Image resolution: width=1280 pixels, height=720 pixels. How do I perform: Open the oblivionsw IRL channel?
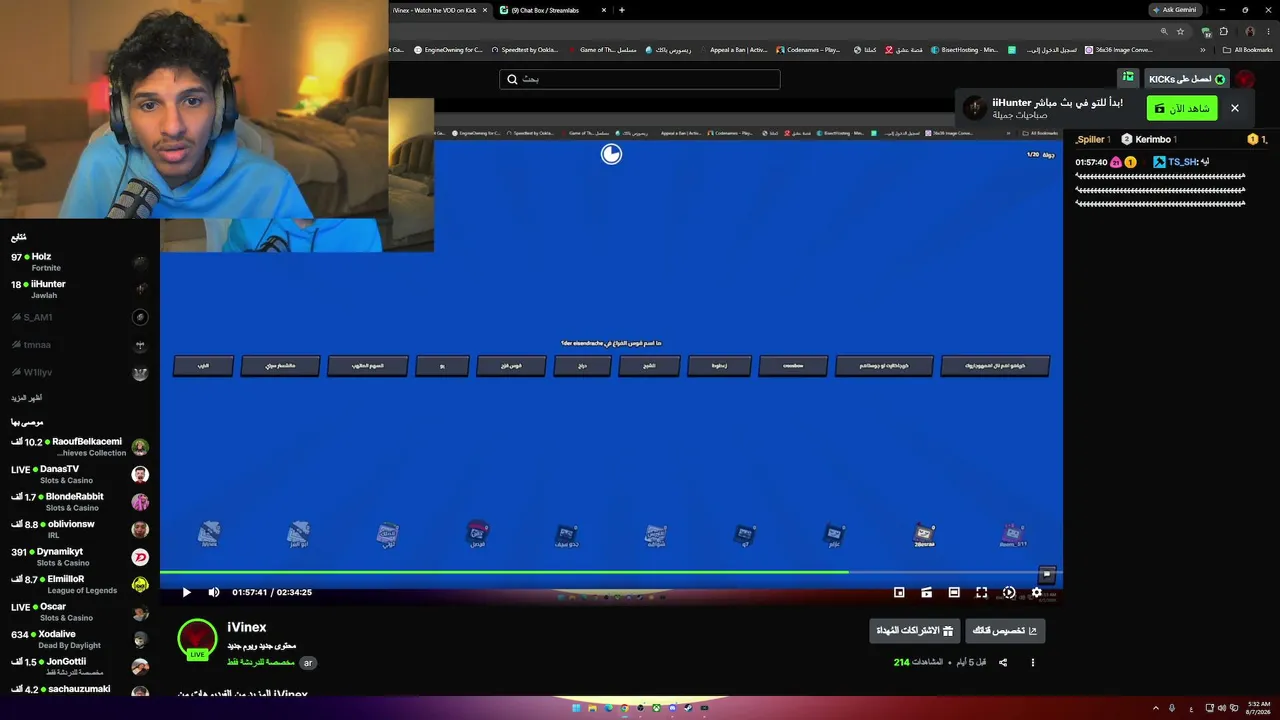[80, 529]
